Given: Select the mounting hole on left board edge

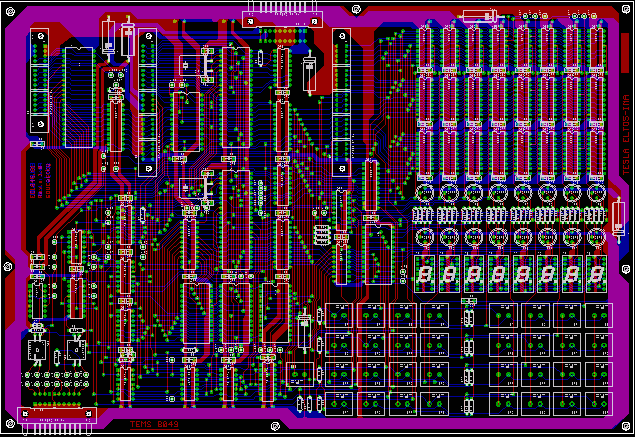Looking at the screenshot, I should click(x=9, y=266).
